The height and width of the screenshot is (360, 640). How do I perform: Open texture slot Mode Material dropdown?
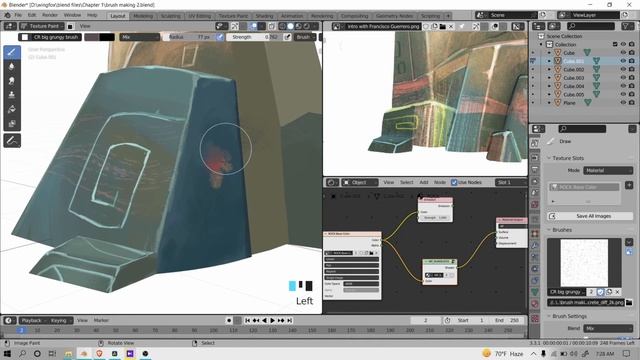[x=608, y=171]
